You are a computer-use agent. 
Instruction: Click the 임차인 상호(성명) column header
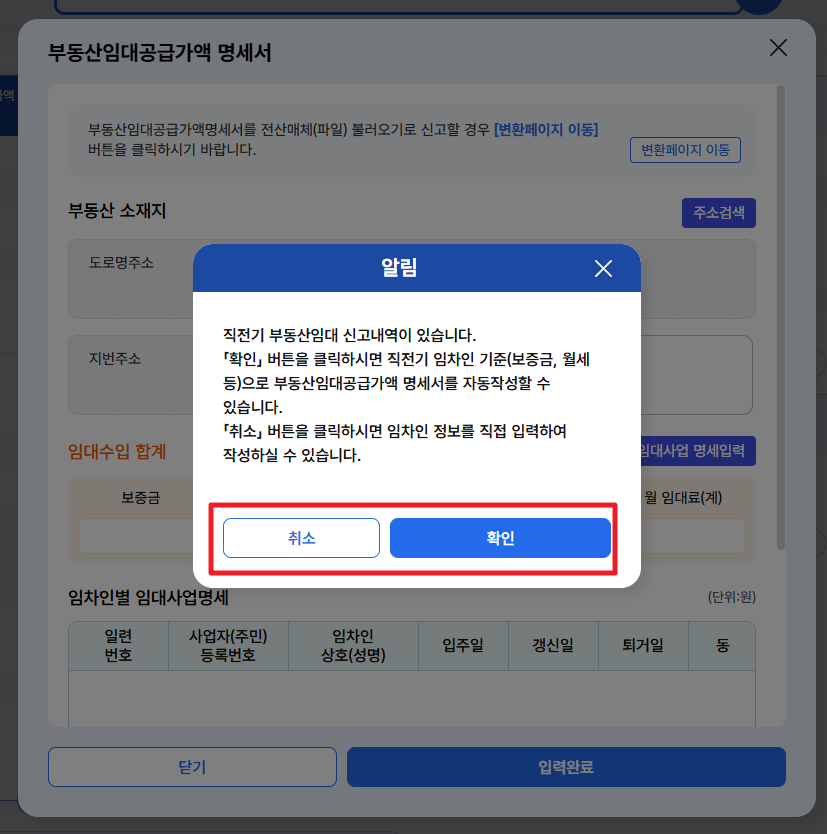pos(353,646)
